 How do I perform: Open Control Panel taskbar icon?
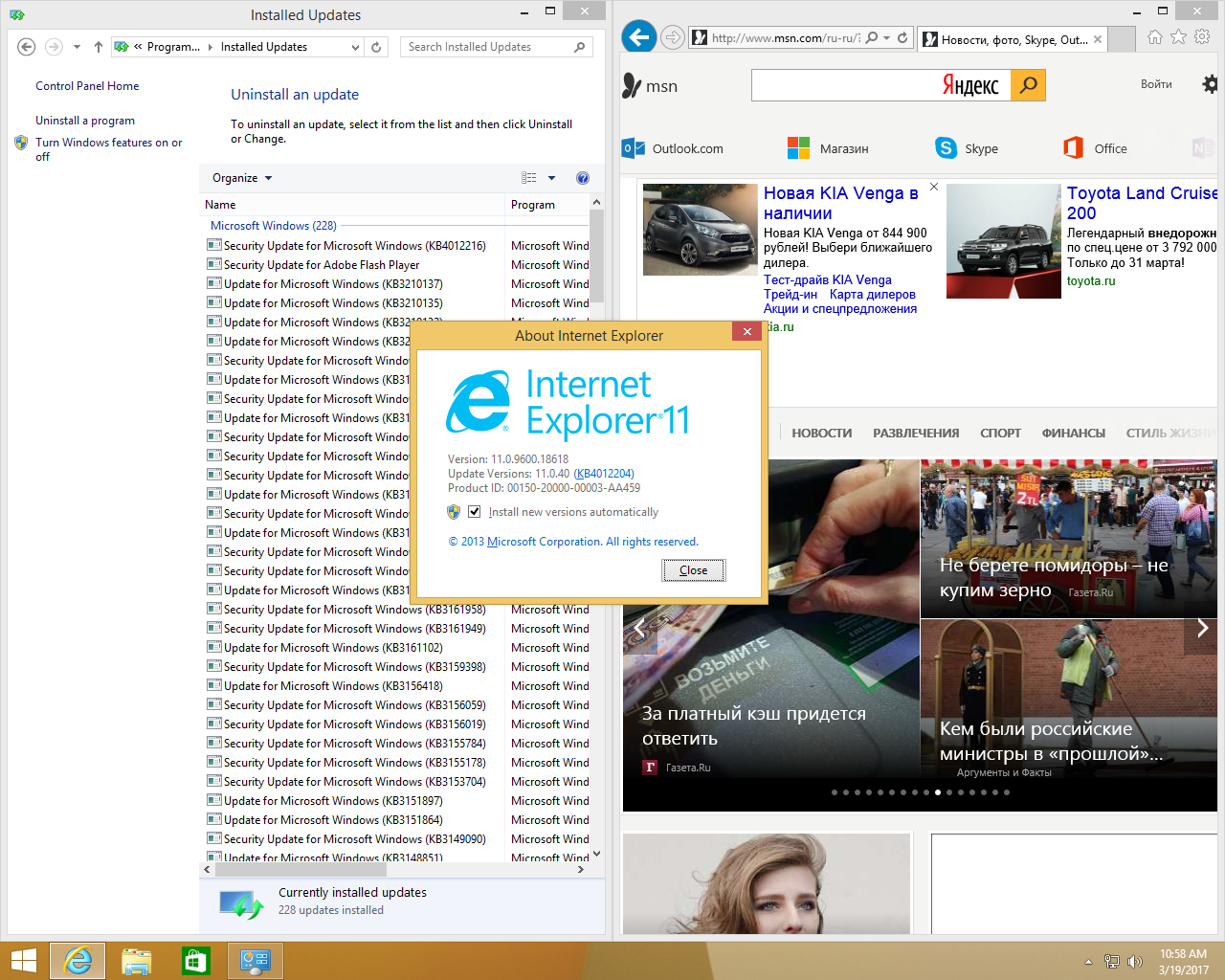(256, 961)
